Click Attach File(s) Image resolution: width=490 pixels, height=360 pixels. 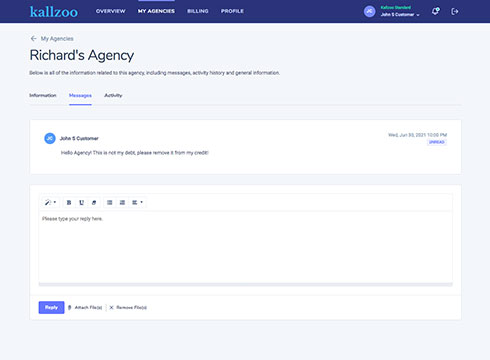[85, 307]
